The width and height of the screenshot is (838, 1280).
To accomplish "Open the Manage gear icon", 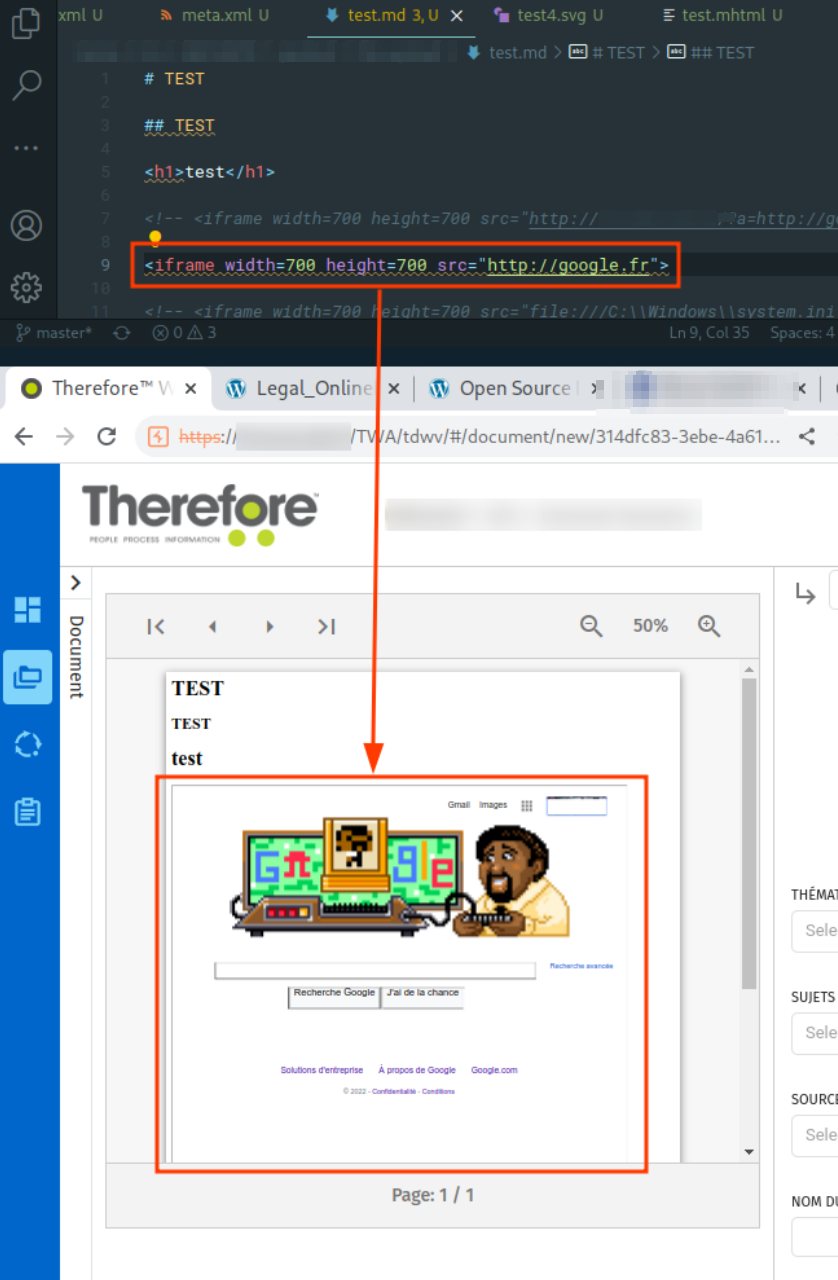I will [25, 288].
